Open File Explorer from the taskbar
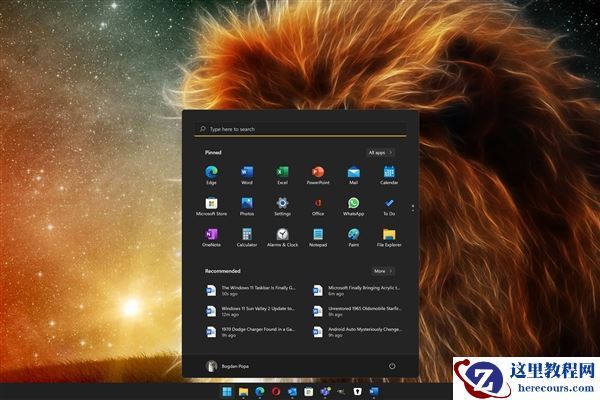Image resolution: width=600 pixels, height=400 pixels. [243, 391]
